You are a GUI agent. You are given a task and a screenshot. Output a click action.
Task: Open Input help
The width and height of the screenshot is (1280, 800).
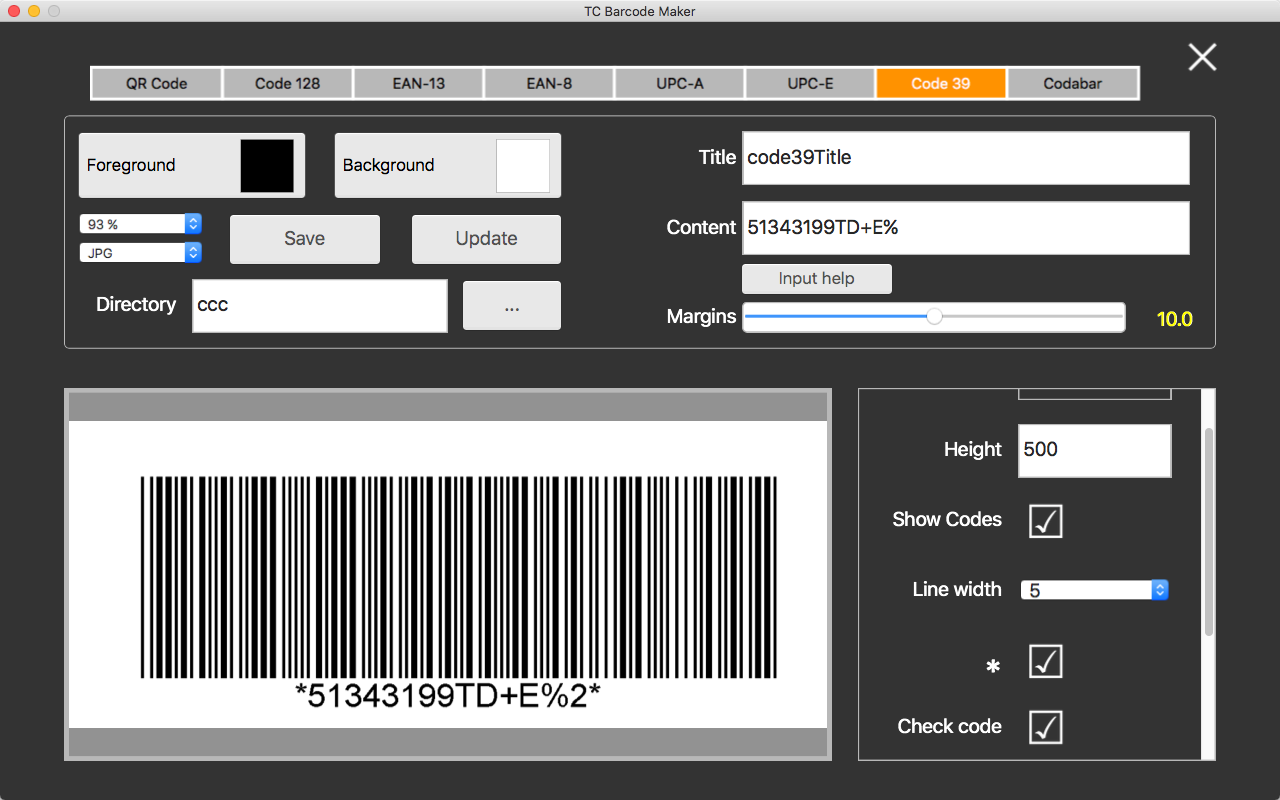[x=817, y=278]
